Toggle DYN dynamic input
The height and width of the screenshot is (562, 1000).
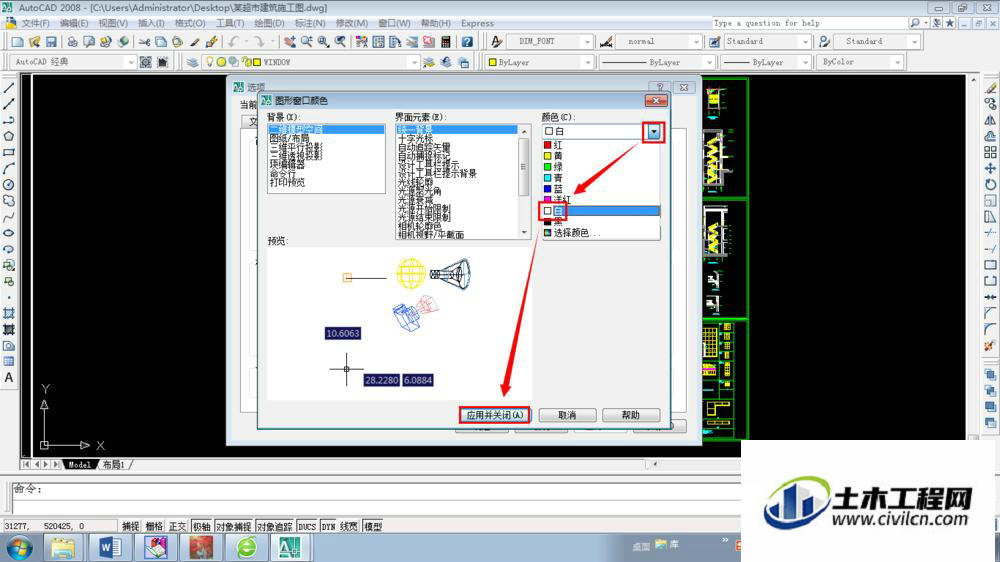click(328, 526)
